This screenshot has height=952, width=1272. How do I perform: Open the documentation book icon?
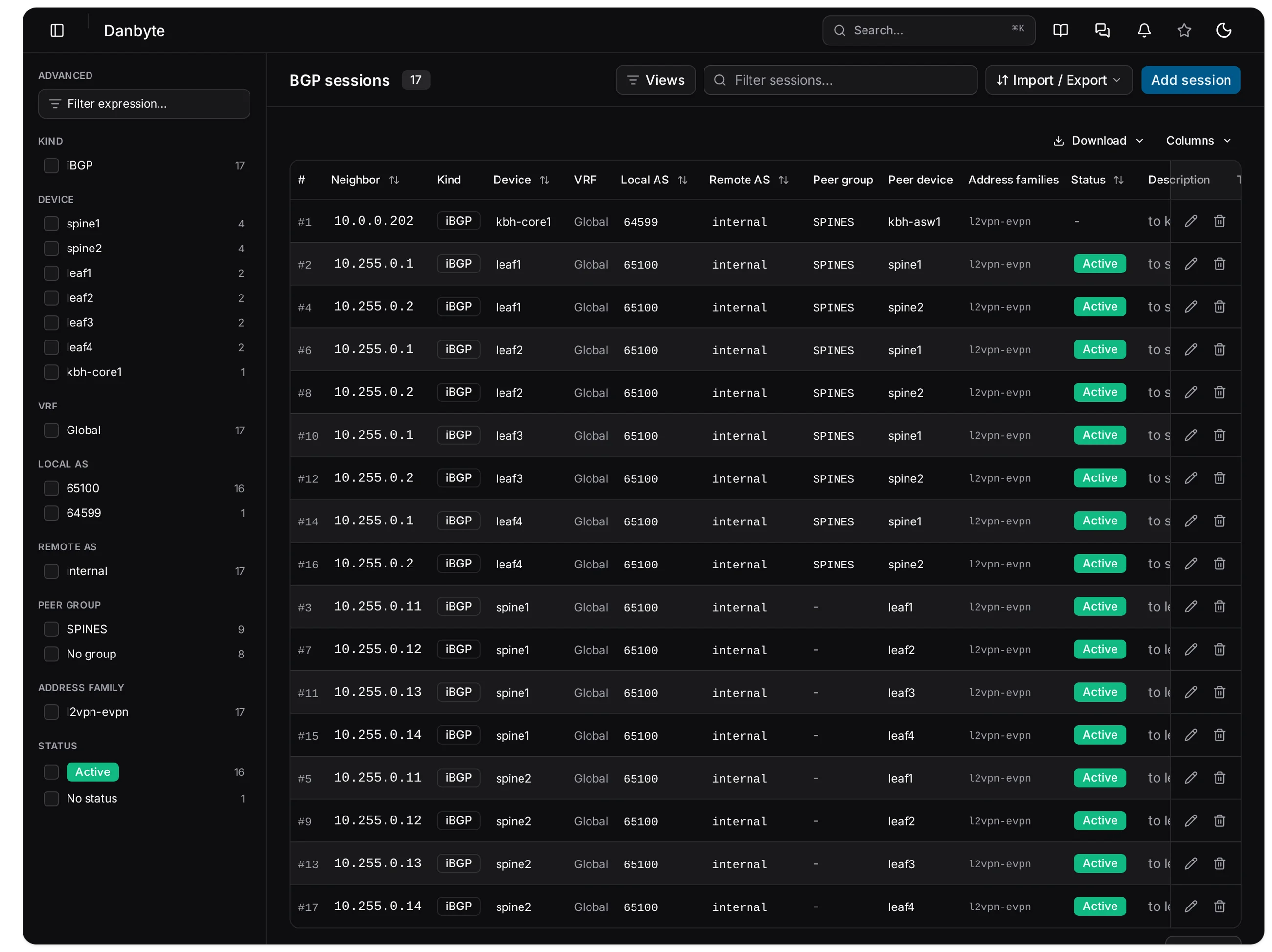click(x=1060, y=30)
